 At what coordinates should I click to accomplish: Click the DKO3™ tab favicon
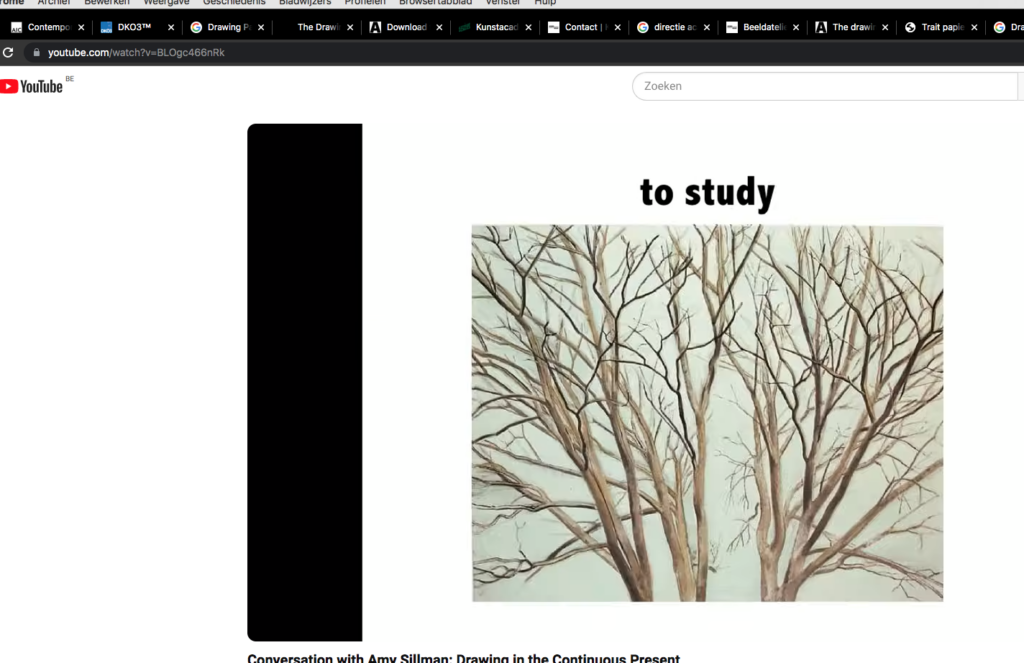[x=106, y=27]
